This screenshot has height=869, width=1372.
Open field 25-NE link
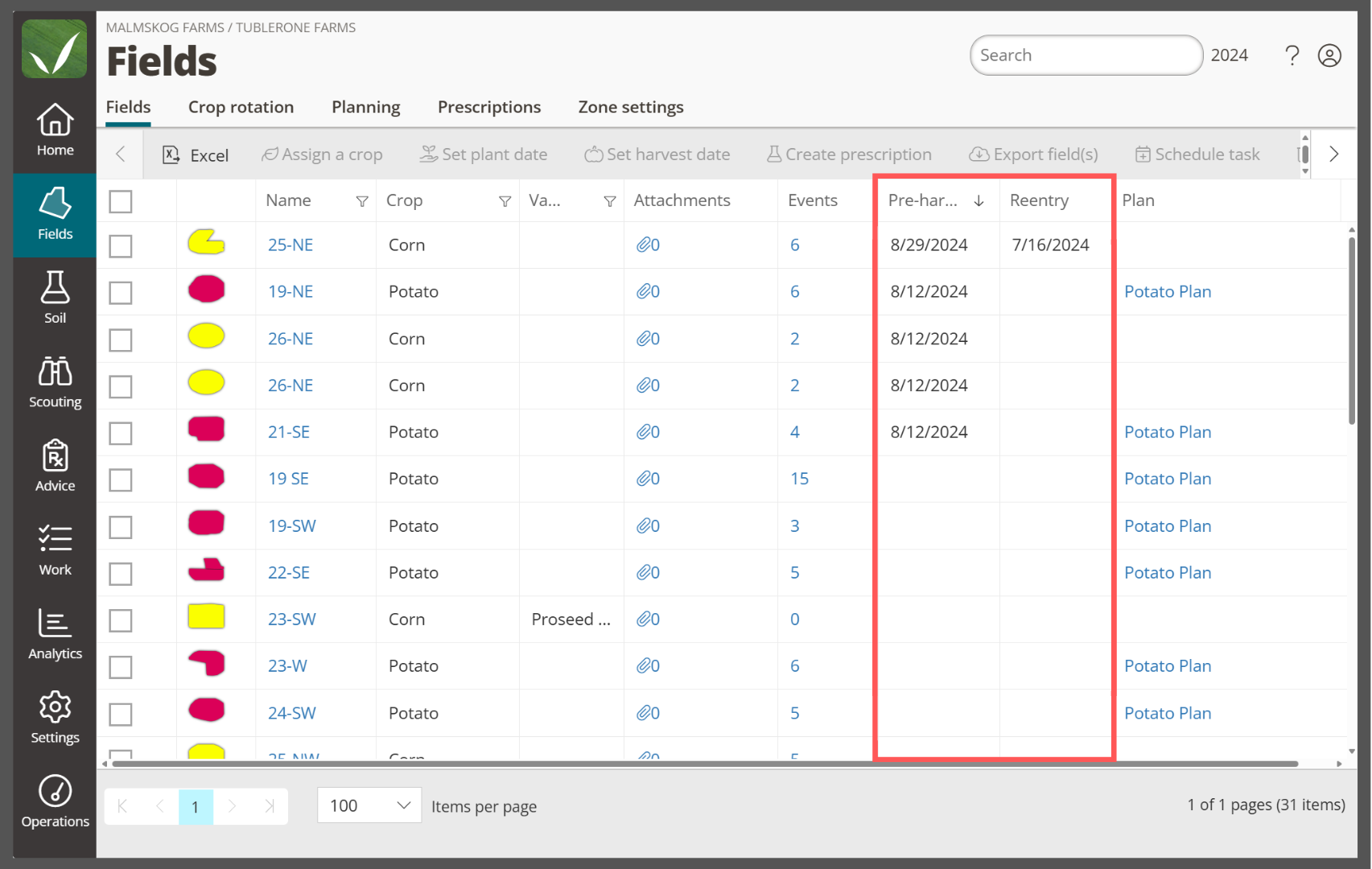(290, 245)
